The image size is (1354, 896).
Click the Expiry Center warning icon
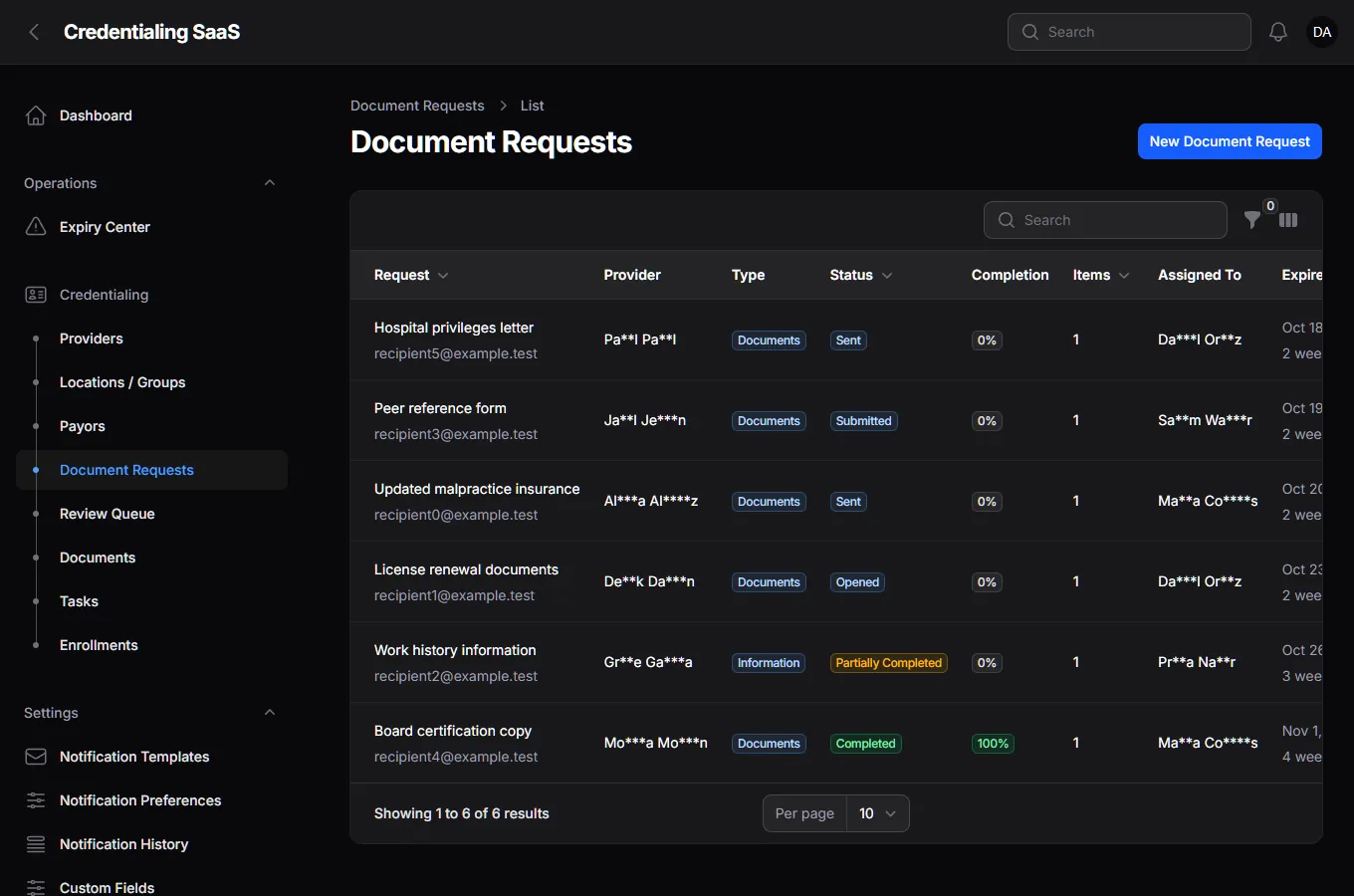[36, 227]
